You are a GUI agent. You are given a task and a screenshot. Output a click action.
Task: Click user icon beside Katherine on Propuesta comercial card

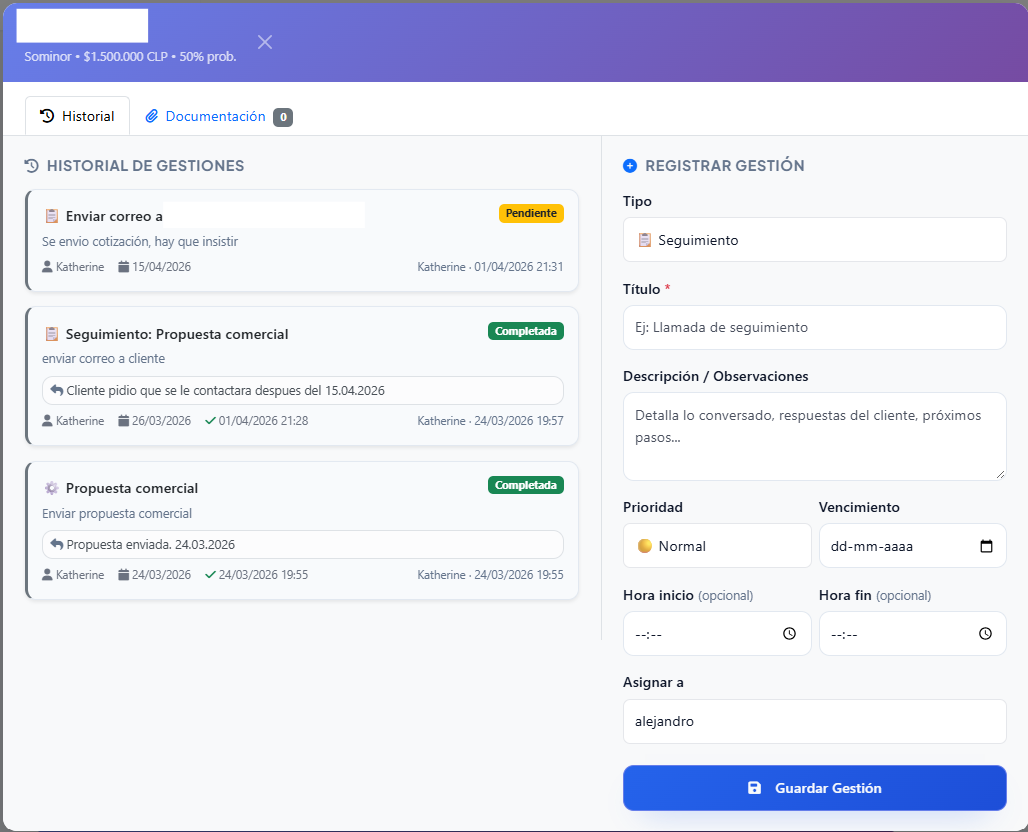tap(47, 574)
